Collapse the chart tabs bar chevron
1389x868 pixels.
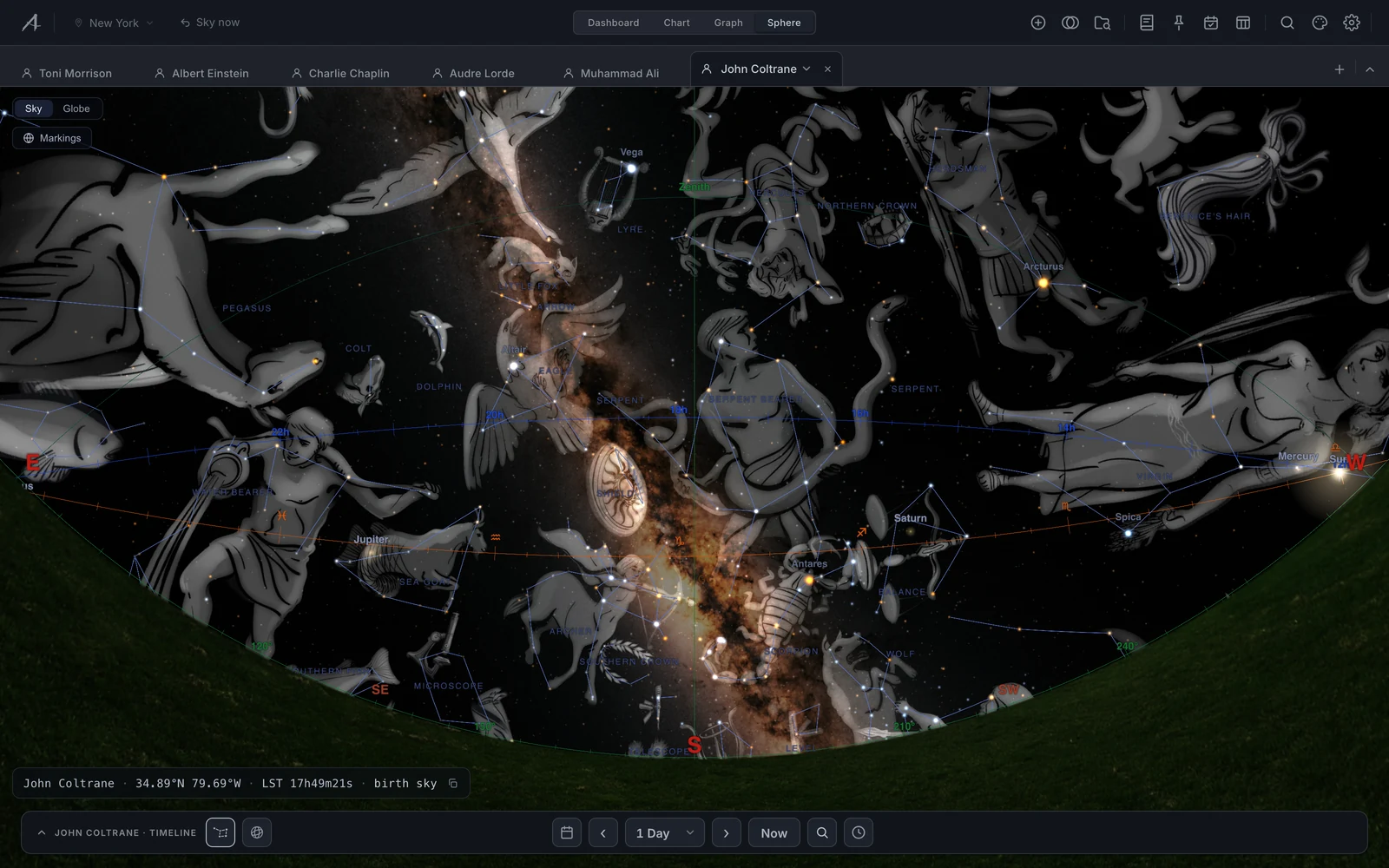point(1370,69)
